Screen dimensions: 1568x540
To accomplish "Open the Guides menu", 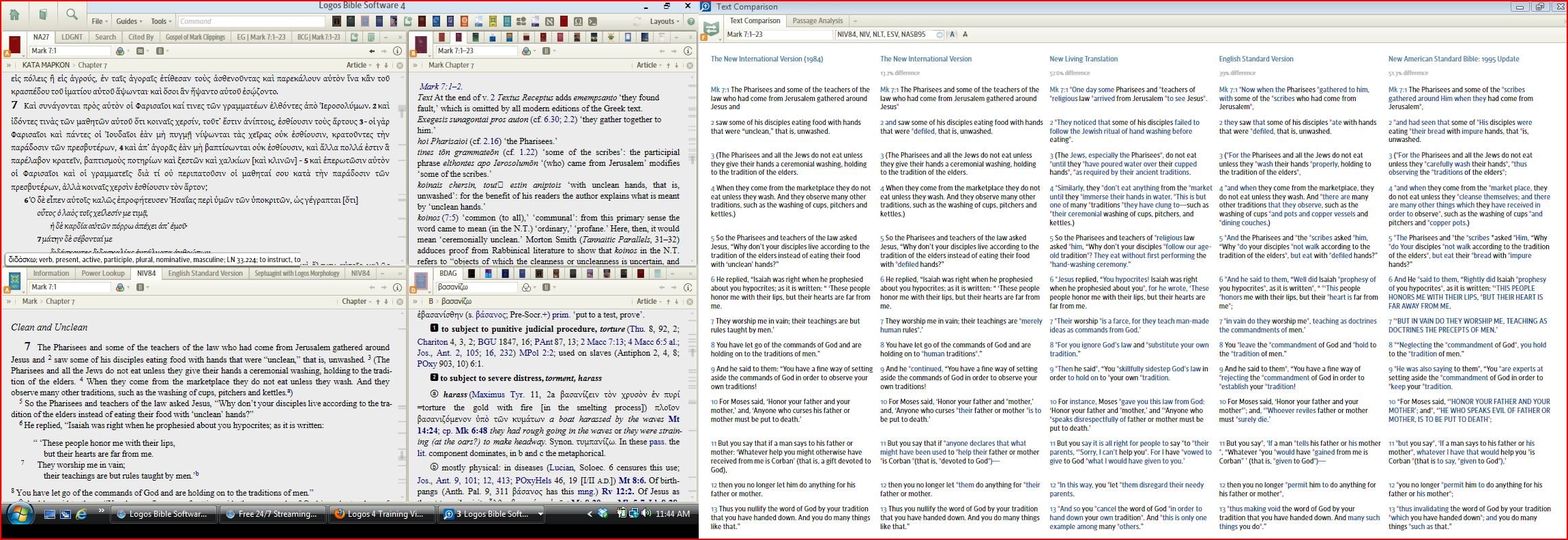I will pos(129,21).
